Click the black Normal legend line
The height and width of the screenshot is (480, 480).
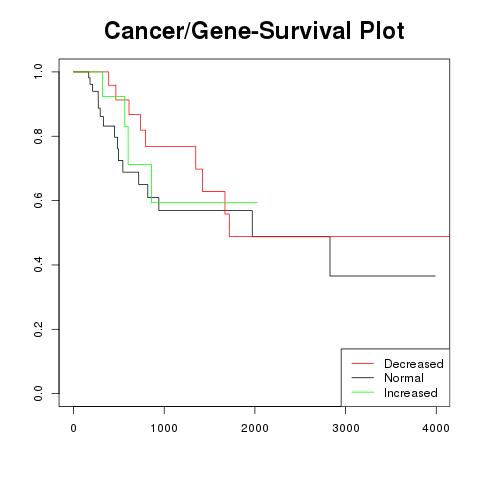click(x=363, y=378)
